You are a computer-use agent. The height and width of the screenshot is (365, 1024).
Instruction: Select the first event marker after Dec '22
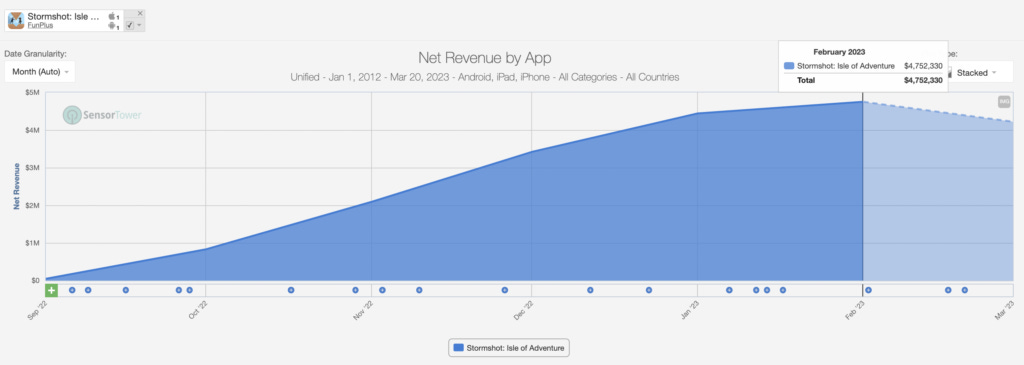coord(590,290)
